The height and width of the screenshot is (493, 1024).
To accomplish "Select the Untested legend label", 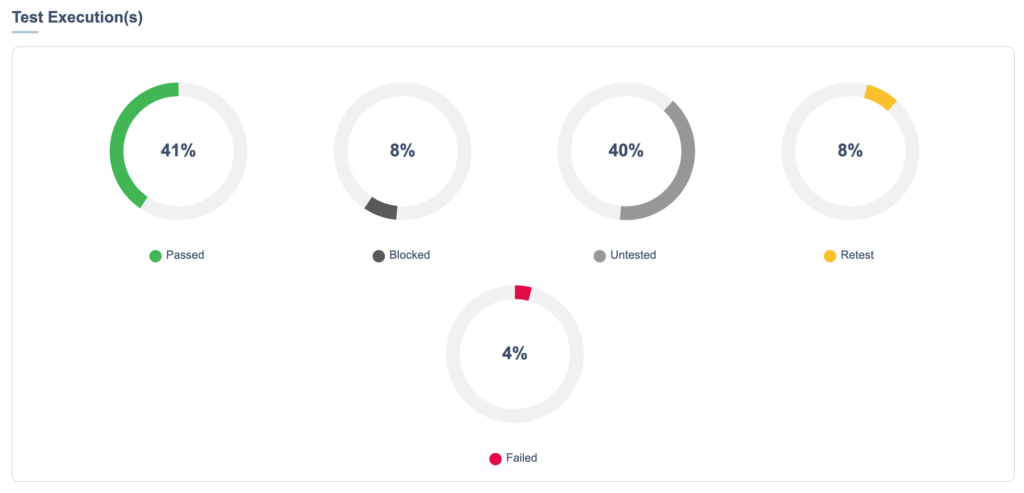I will tap(633, 255).
